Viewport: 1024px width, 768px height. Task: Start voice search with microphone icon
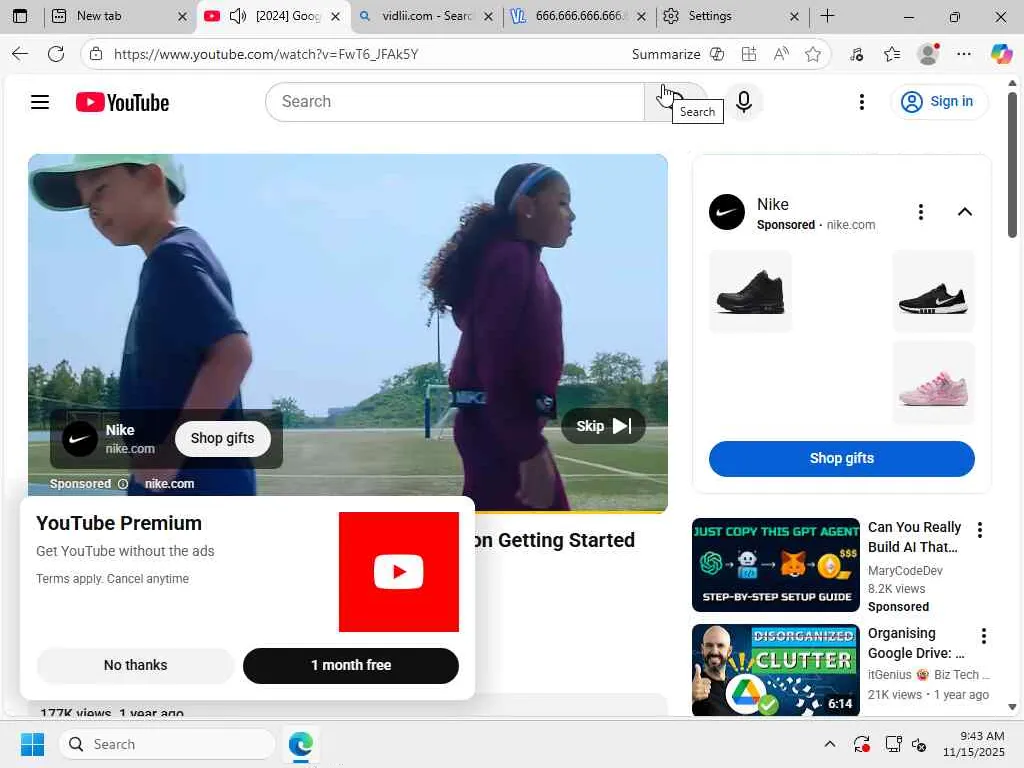coord(744,102)
